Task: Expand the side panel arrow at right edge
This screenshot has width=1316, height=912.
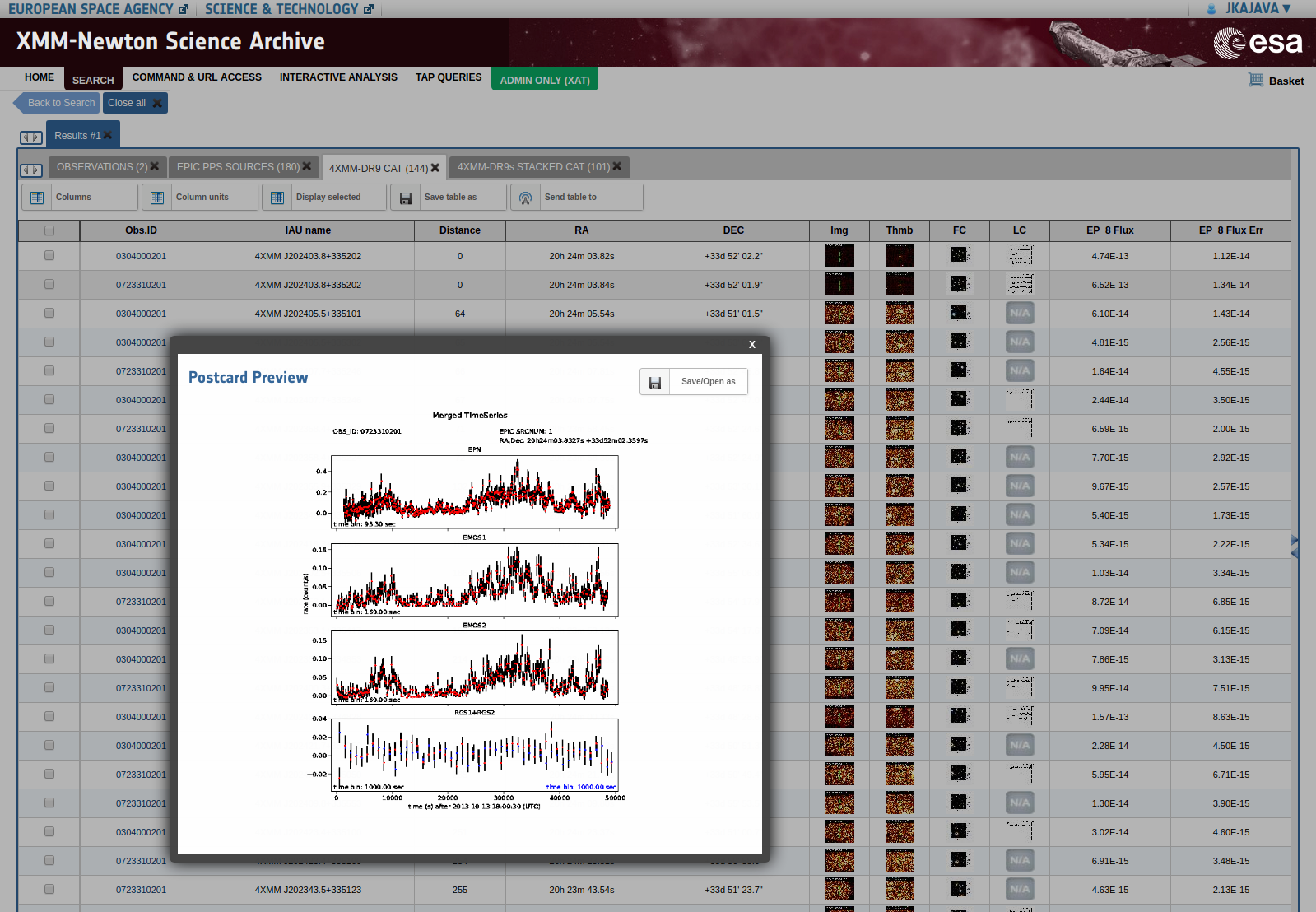Action: coord(1295,547)
